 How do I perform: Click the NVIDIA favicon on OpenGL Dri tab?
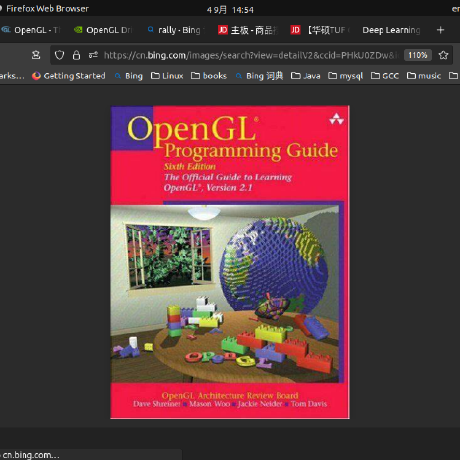[78, 30]
